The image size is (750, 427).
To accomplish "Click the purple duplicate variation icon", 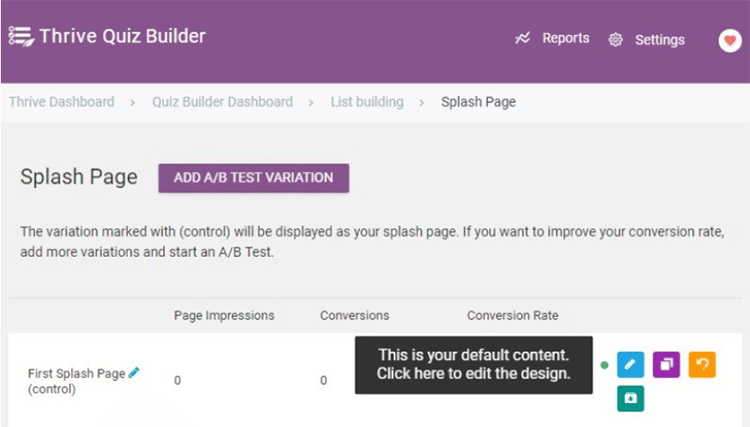I will click(x=666, y=365).
